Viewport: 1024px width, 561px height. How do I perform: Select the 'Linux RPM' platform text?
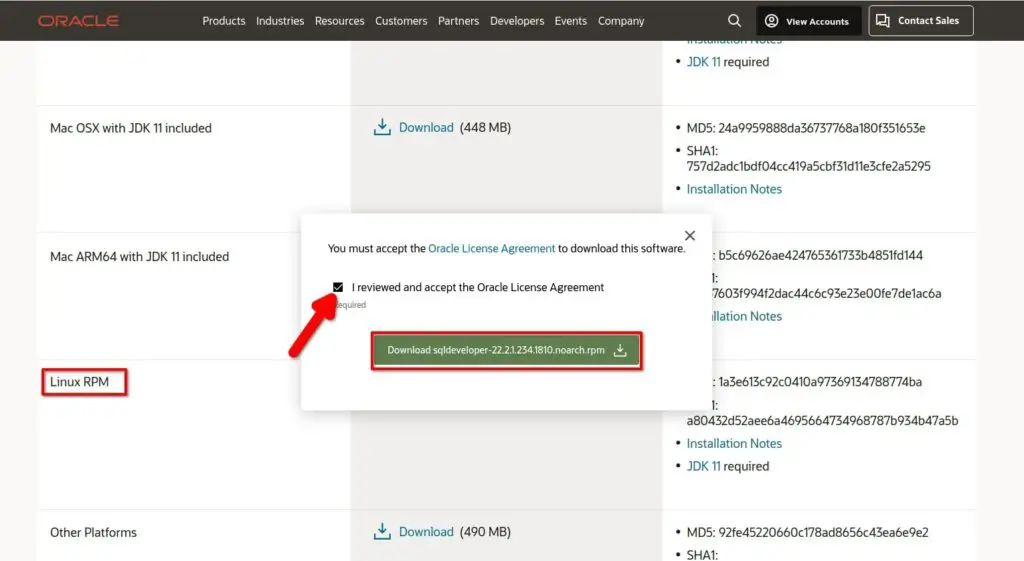(x=80, y=381)
